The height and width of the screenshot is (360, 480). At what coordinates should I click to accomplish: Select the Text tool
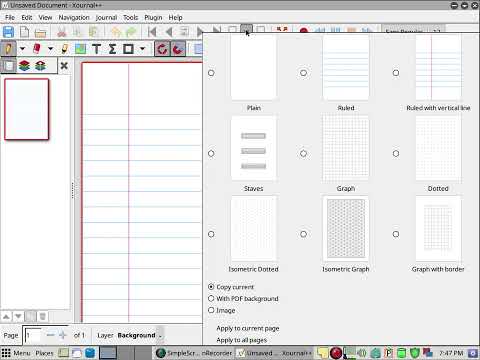pyautogui.click(x=96, y=49)
